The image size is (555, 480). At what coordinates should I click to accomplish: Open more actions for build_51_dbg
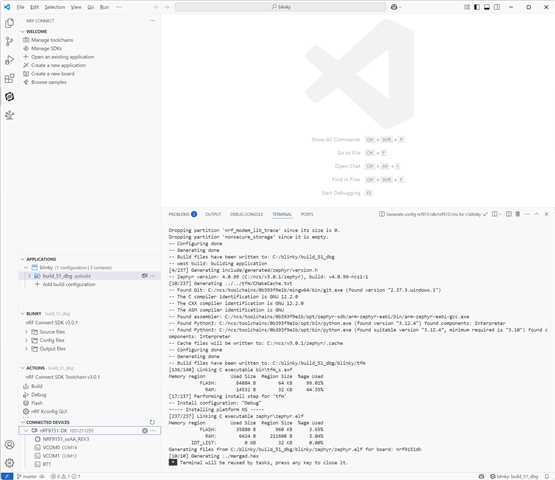pyautogui.click(x=153, y=276)
